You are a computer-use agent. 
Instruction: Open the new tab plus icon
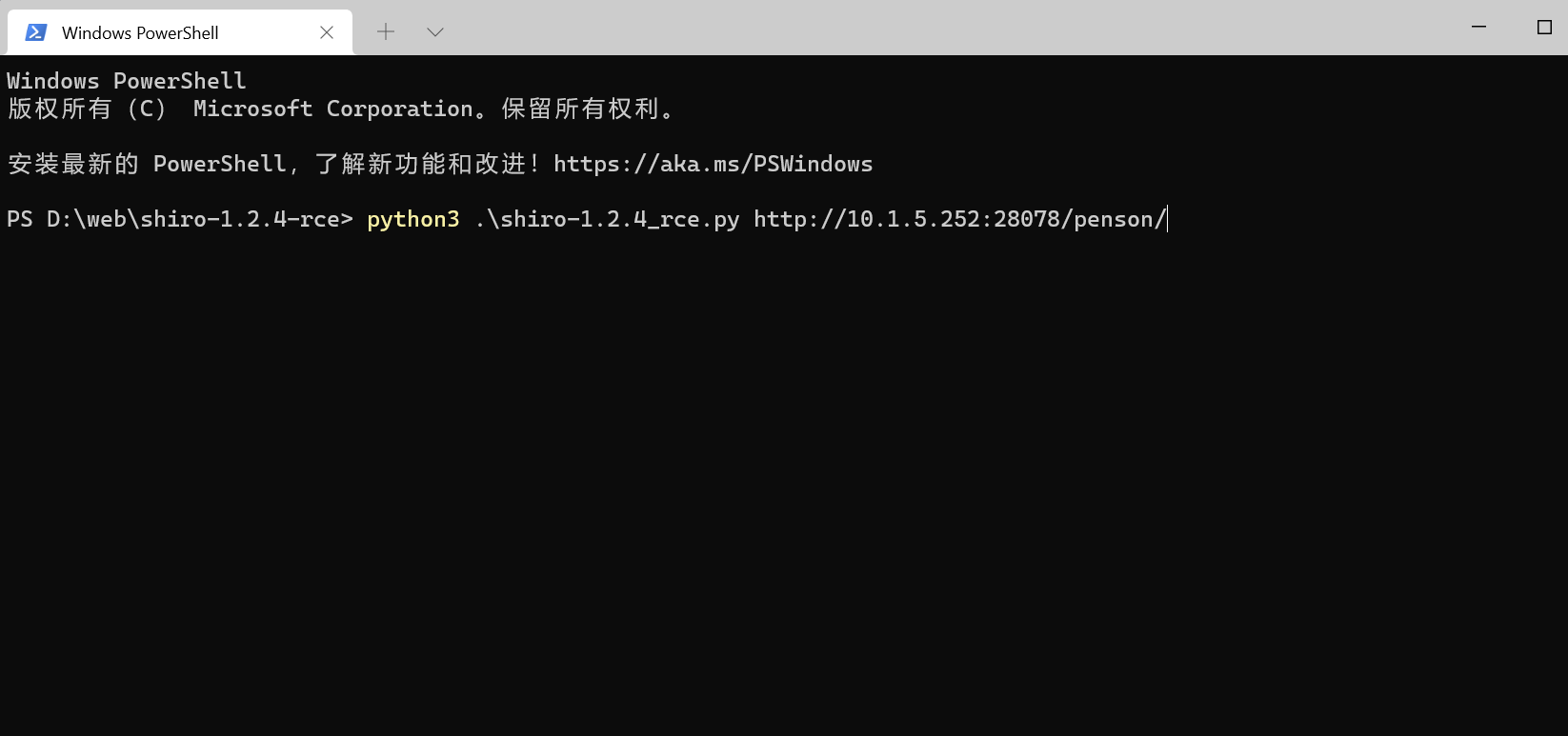(x=386, y=31)
